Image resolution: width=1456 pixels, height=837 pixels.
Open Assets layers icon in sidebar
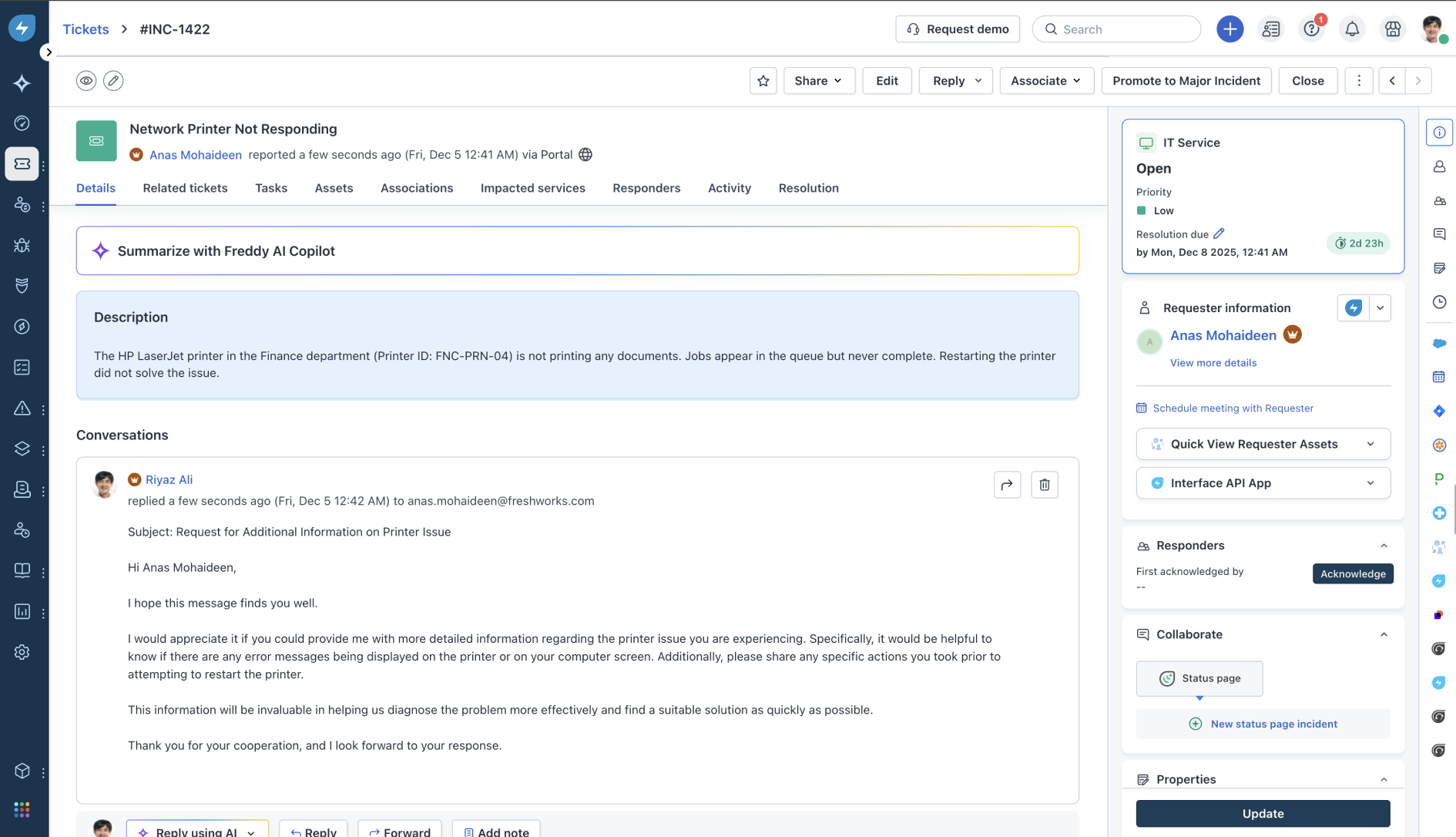[x=22, y=449]
